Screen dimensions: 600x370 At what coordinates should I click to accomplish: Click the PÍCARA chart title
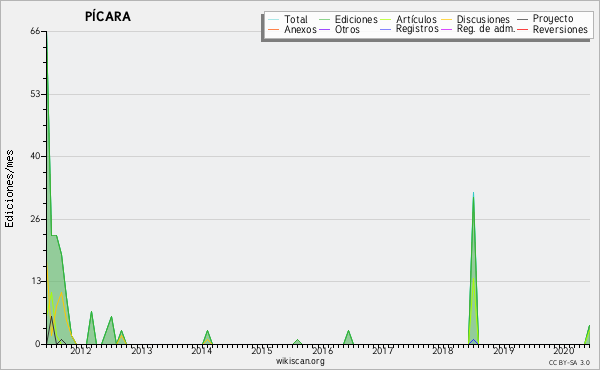(x=108, y=16)
